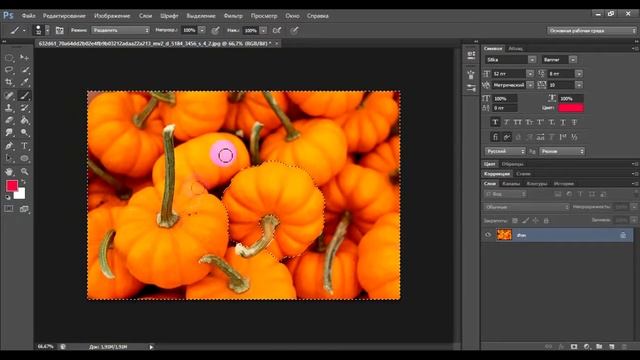
Task: Select the Clone Stamp tool
Action: pyautogui.click(x=9, y=108)
